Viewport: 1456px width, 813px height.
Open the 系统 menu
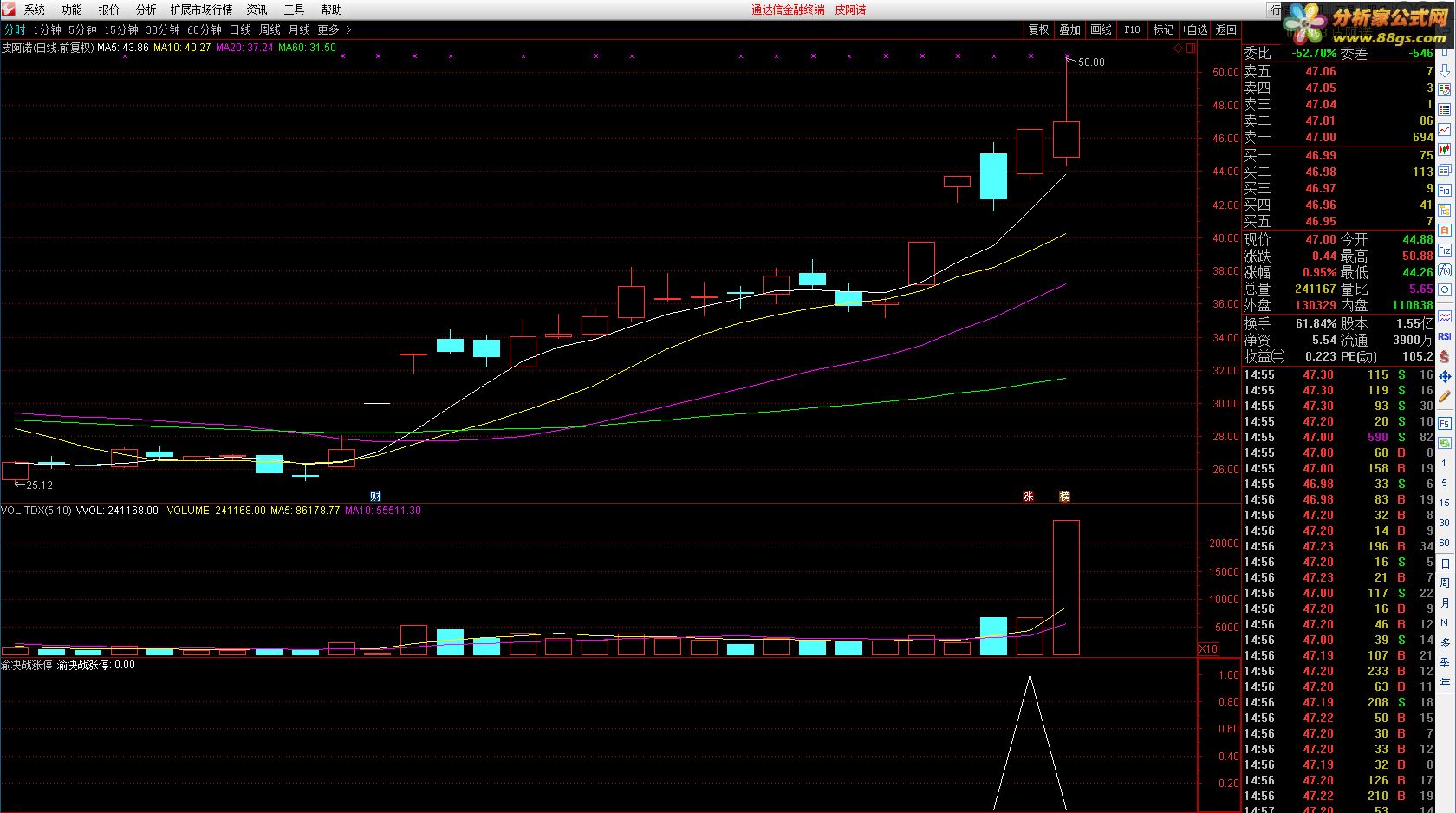click(x=34, y=10)
